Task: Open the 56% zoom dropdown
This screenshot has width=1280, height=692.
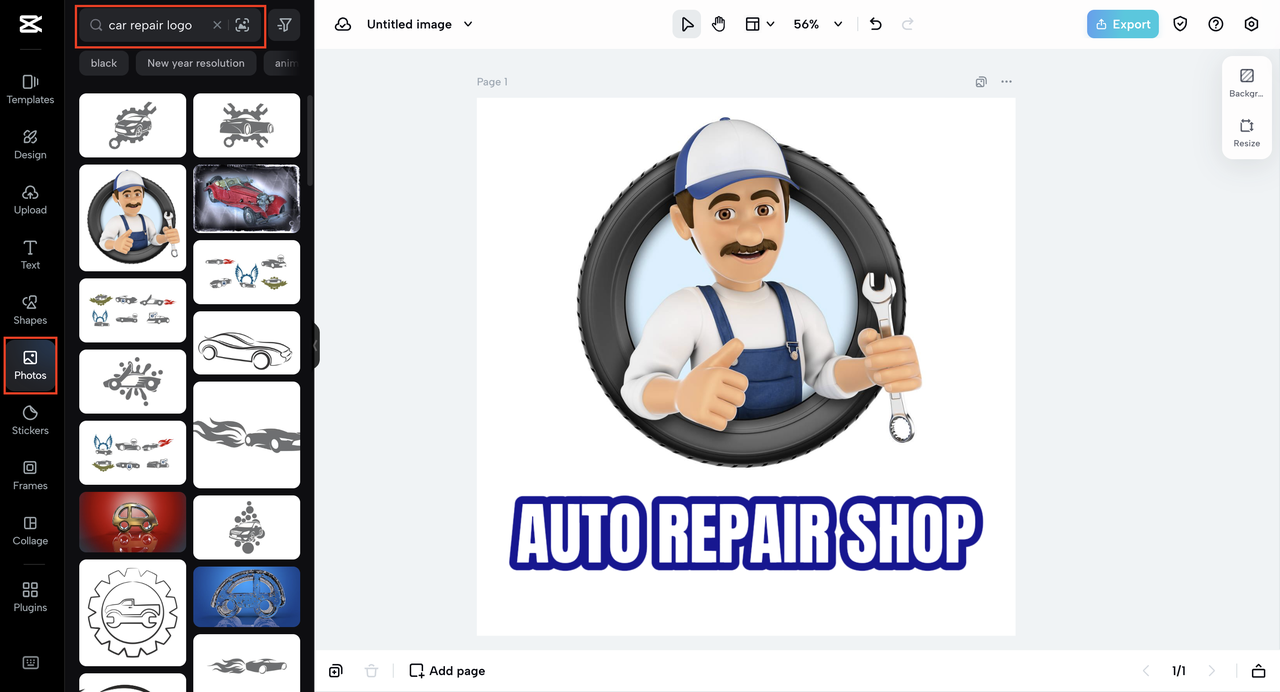Action: [818, 24]
